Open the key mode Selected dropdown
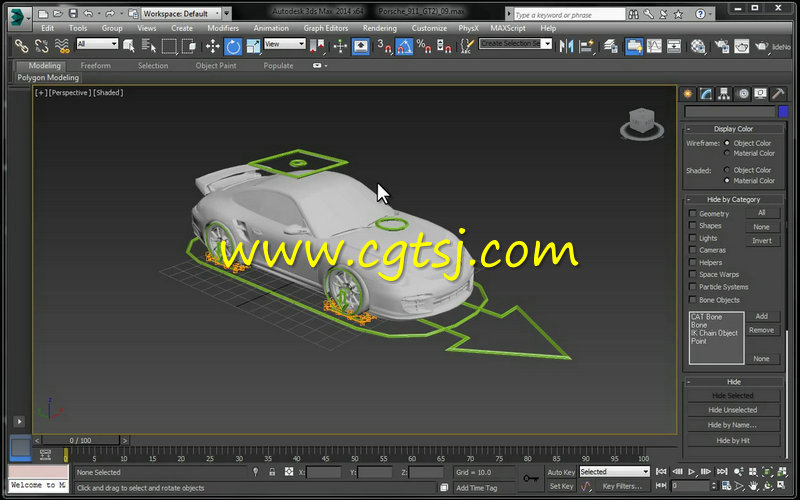Viewport: 800px width, 500px height. [614, 471]
